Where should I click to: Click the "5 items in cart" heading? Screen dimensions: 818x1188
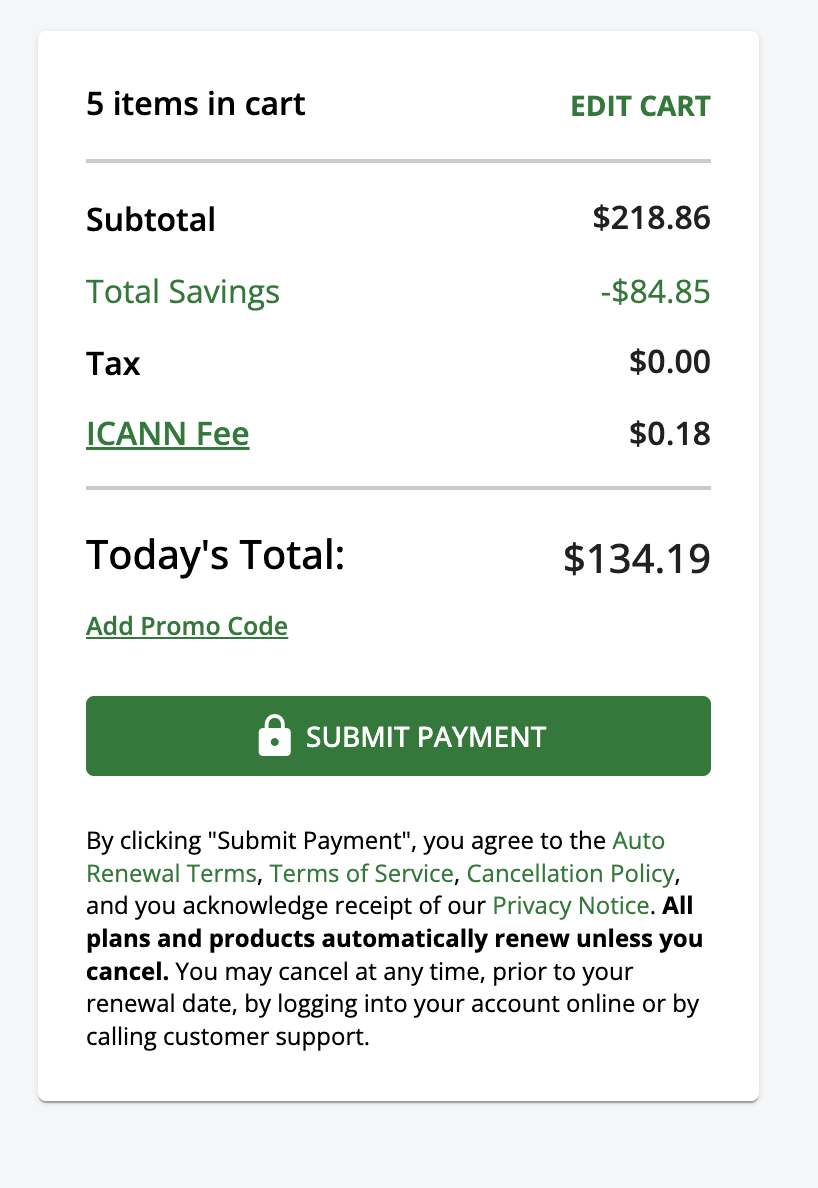click(x=196, y=104)
